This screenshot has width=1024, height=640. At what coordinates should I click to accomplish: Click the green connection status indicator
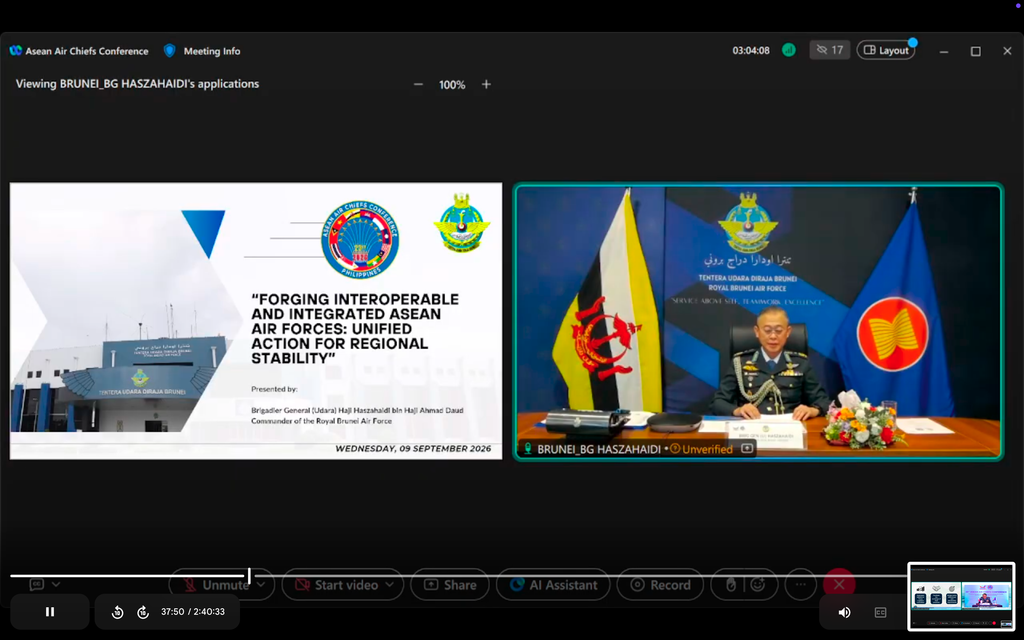coord(789,50)
